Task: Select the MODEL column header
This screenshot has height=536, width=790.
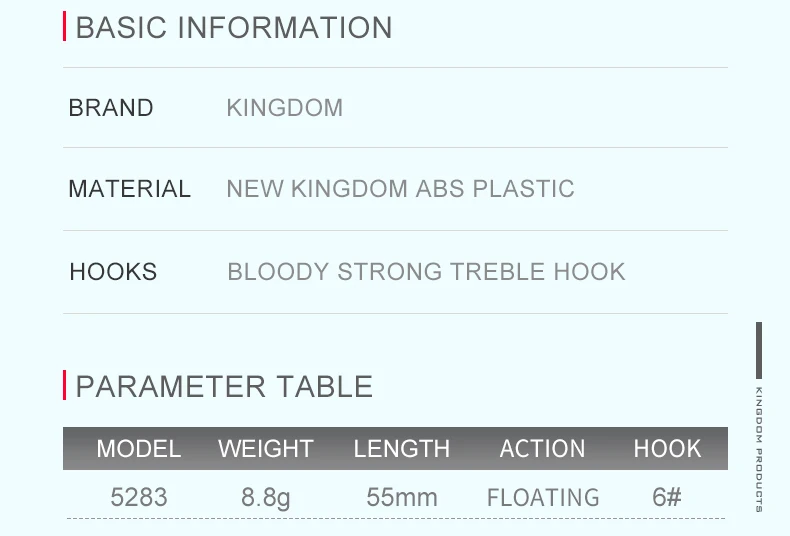Action: [139, 449]
